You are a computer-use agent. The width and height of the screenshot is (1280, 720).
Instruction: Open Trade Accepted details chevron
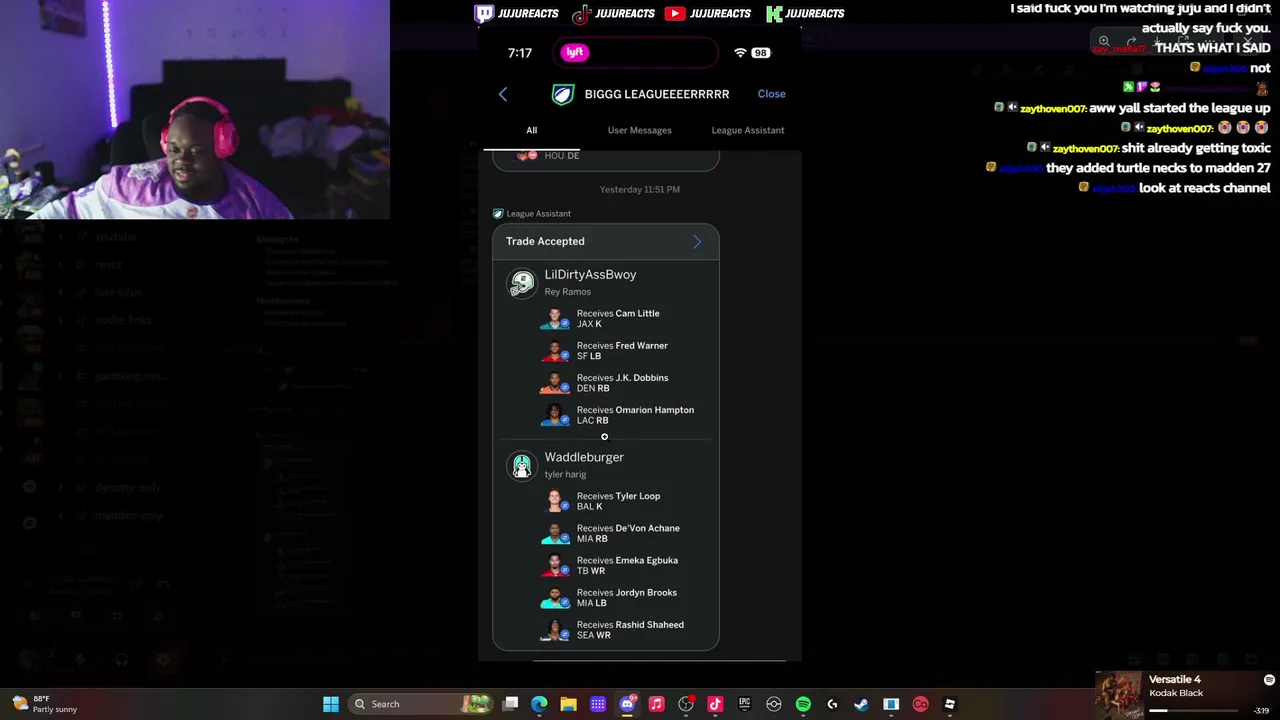(x=697, y=241)
